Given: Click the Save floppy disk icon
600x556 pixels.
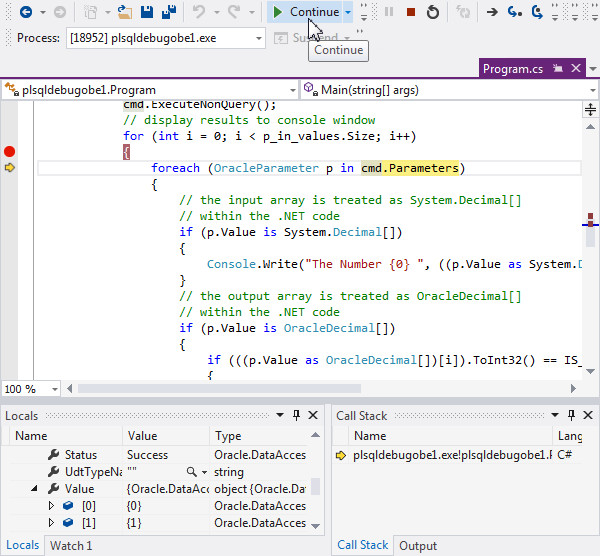Looking at the screenshot, I should tap(147, 12).
